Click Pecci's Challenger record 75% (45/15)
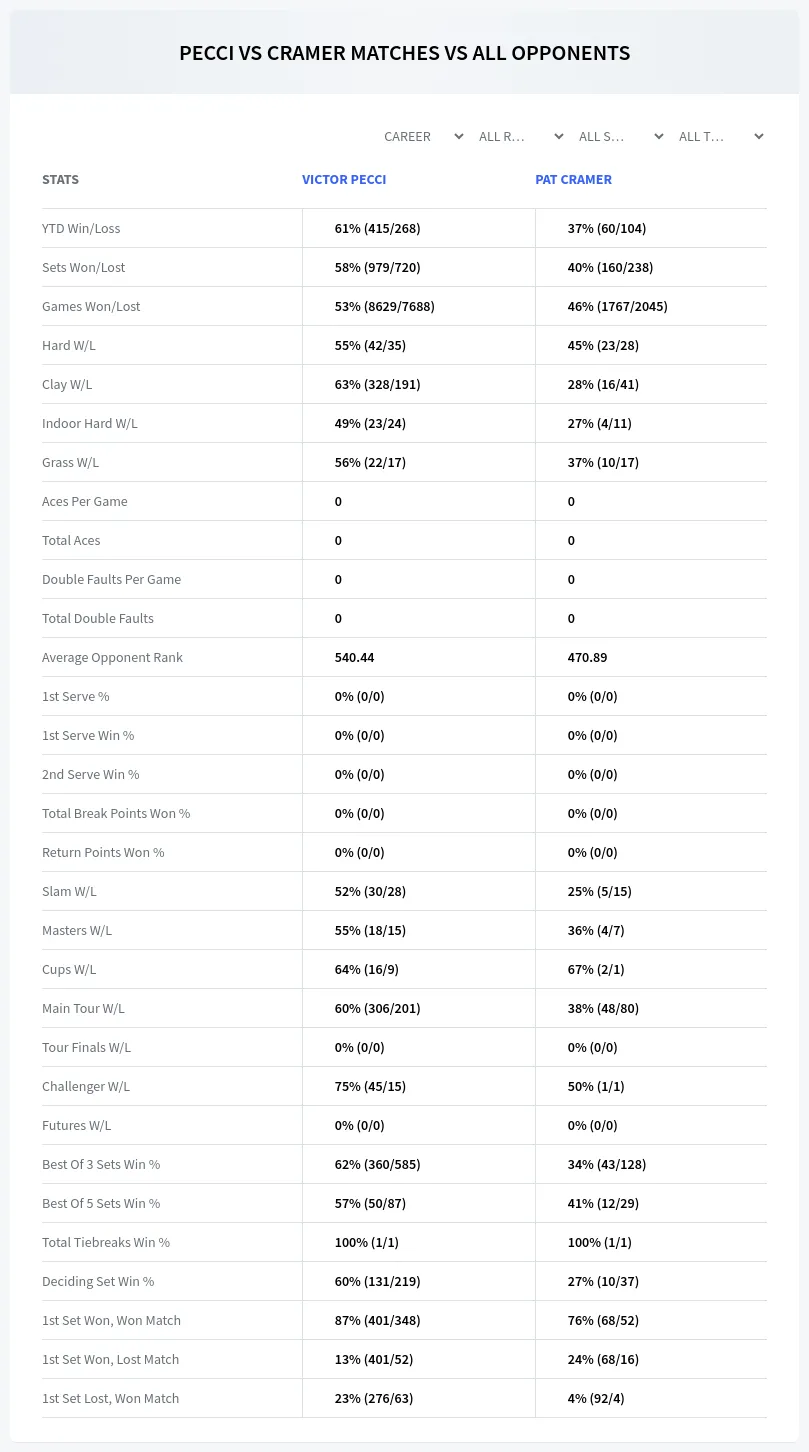The width and height of the screenshot is (809, 1452). coord(370,1086)
